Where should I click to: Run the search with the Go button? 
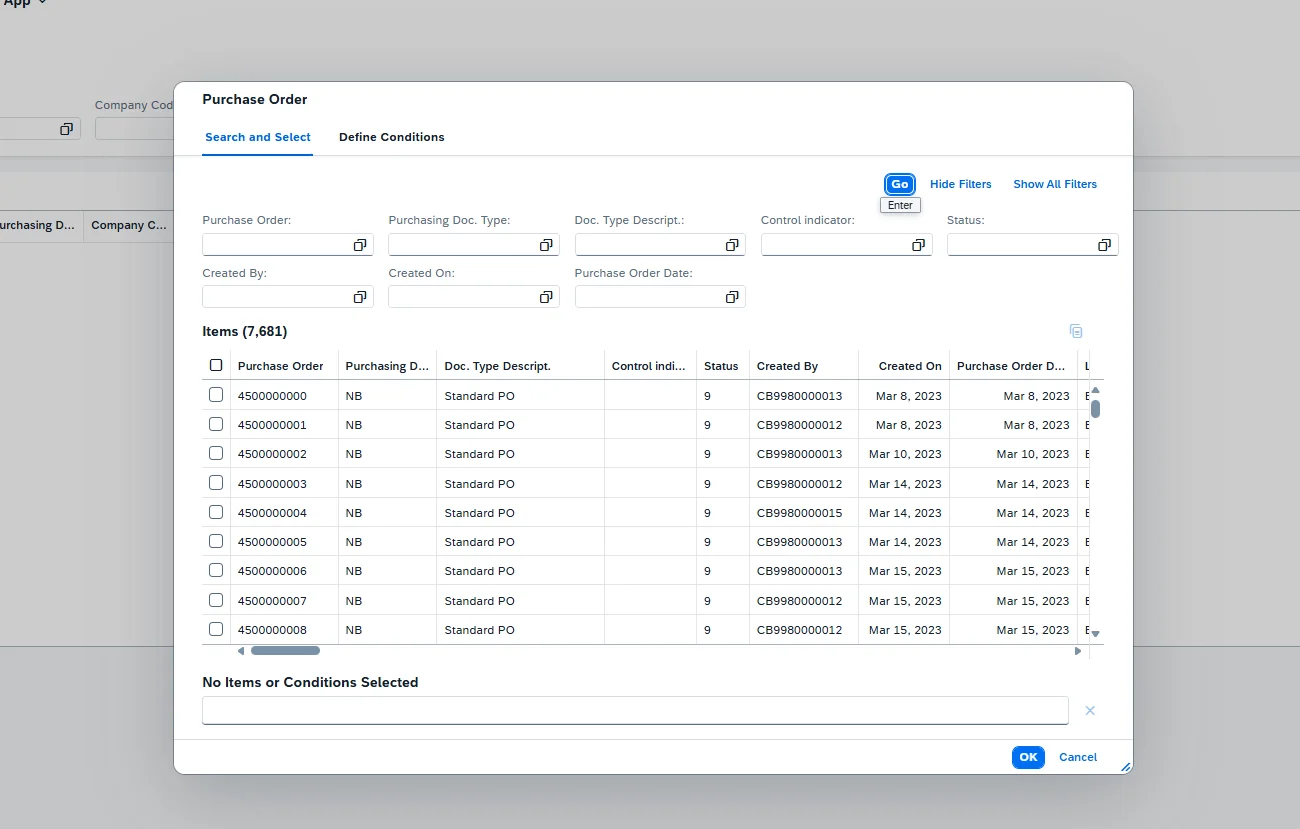(x=900, y=184)
